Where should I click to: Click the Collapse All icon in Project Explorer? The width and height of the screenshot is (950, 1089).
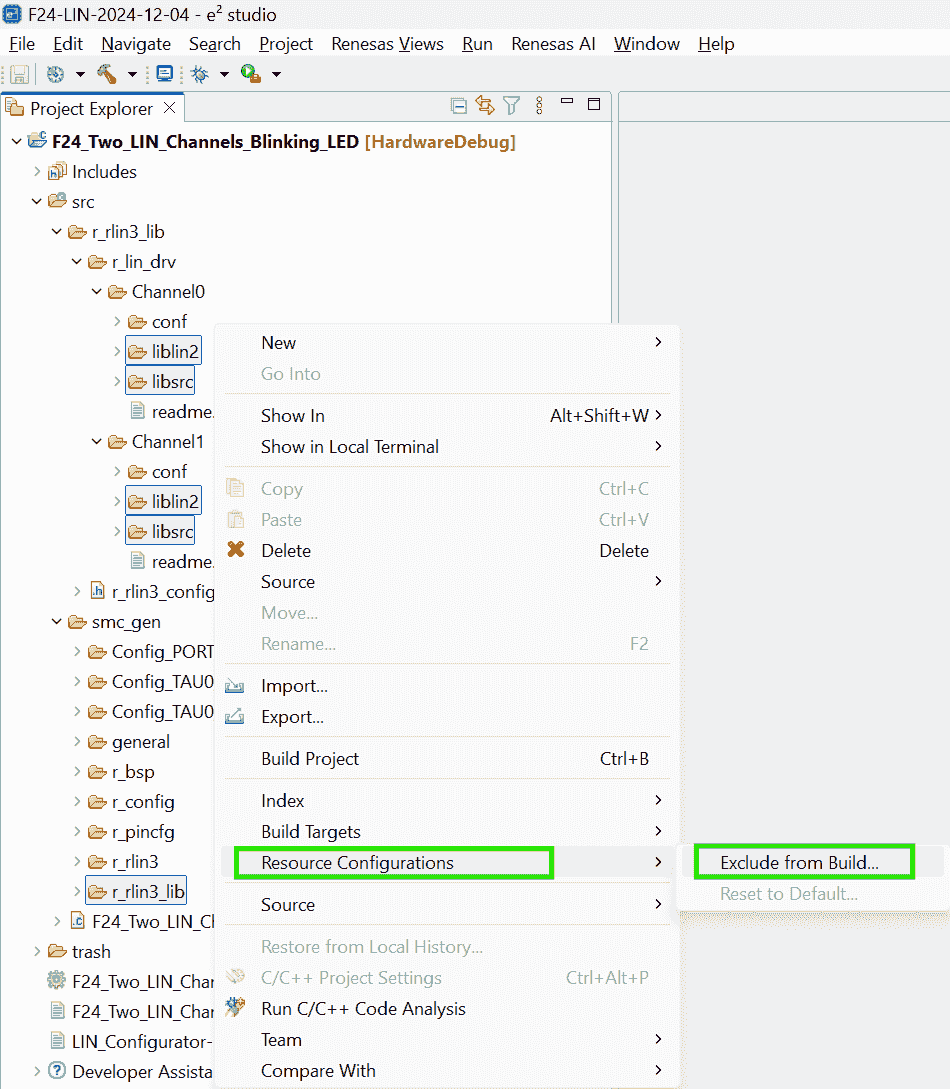pos(458,106)
